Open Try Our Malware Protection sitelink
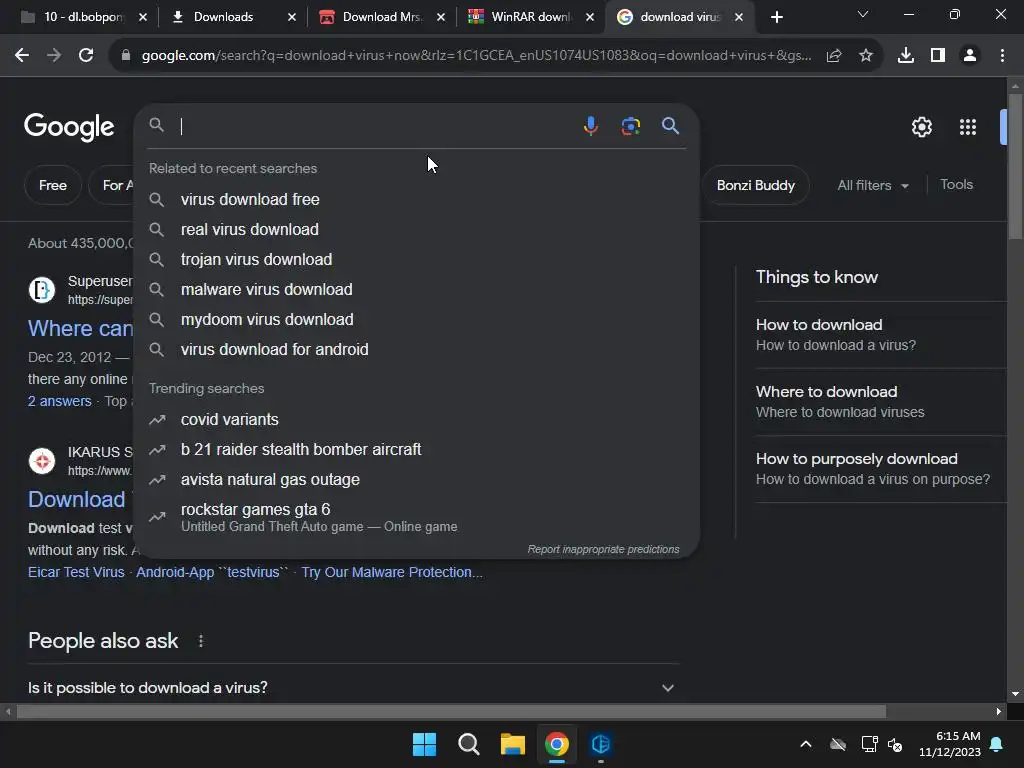Viewport: 1024px width, 768px height. click(392, 572)
